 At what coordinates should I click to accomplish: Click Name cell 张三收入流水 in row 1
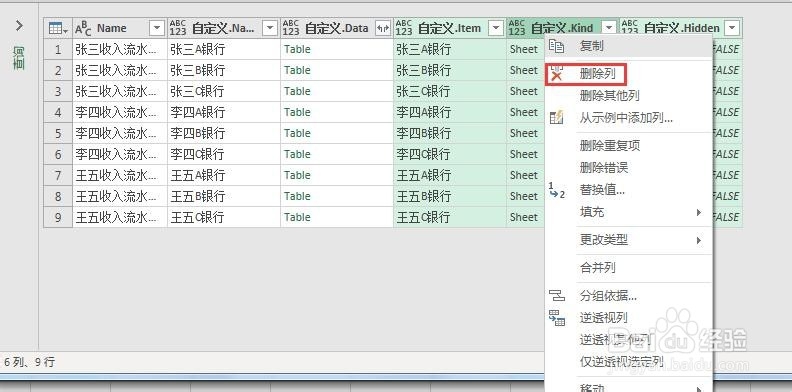120,50
